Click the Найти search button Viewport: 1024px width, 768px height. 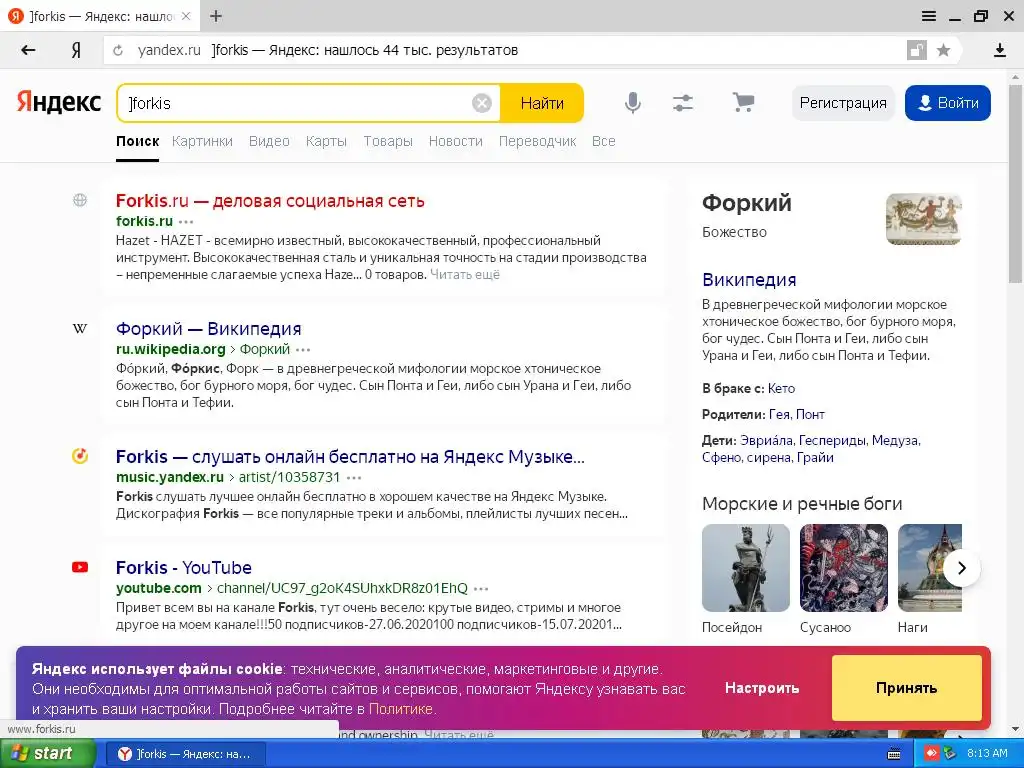coord(542,103)
